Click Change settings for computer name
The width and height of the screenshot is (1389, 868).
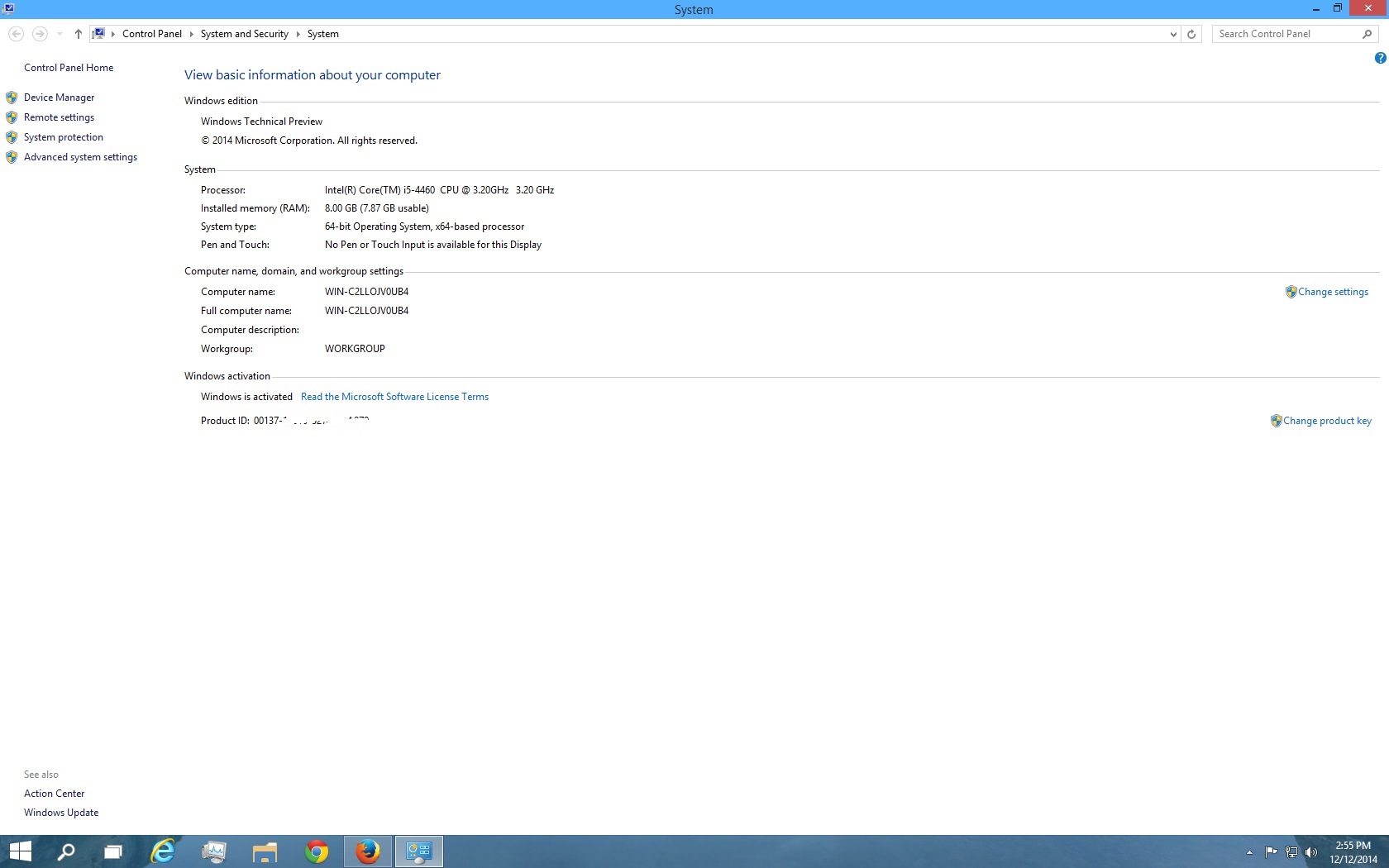(1332, 292)
